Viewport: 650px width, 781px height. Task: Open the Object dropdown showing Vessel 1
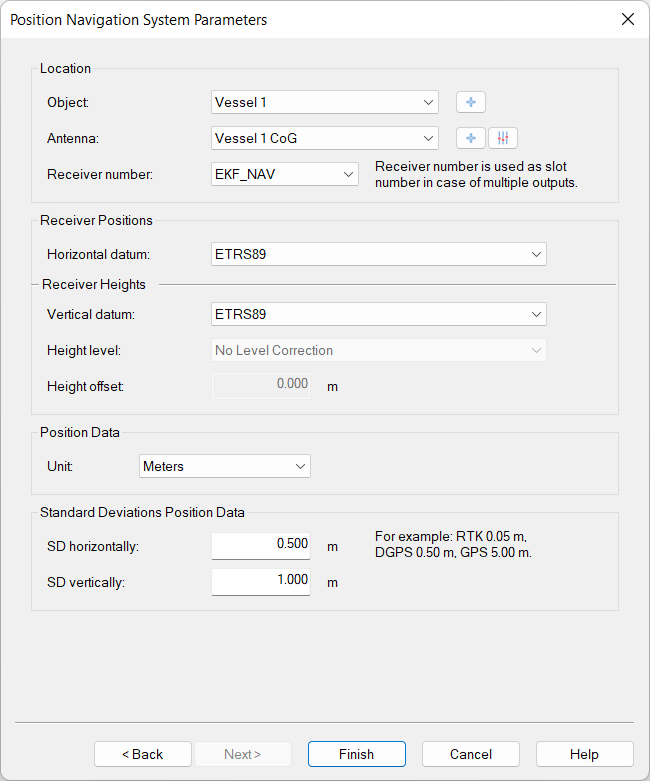325,102
